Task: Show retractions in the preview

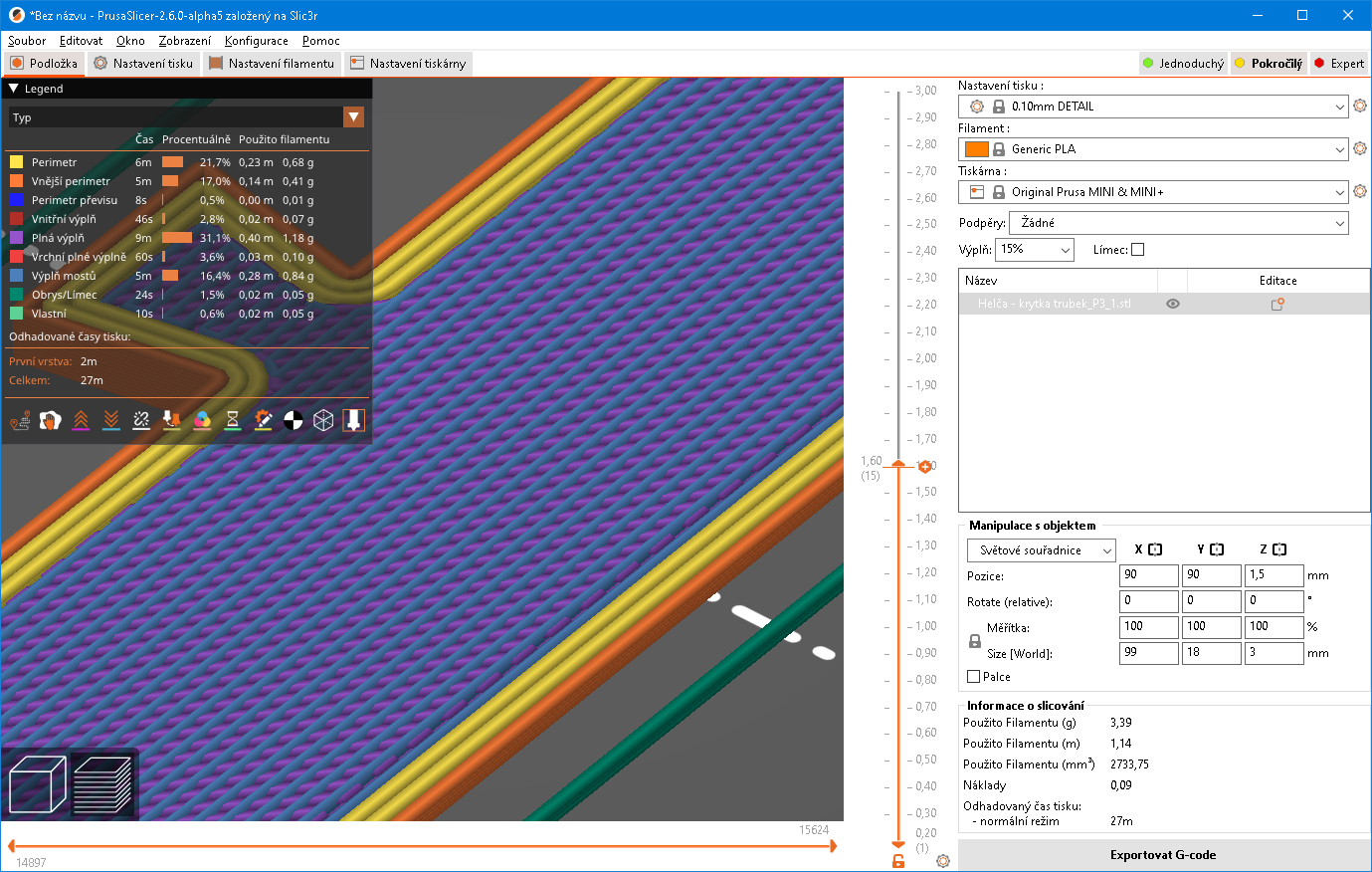Action: [81, 419]
